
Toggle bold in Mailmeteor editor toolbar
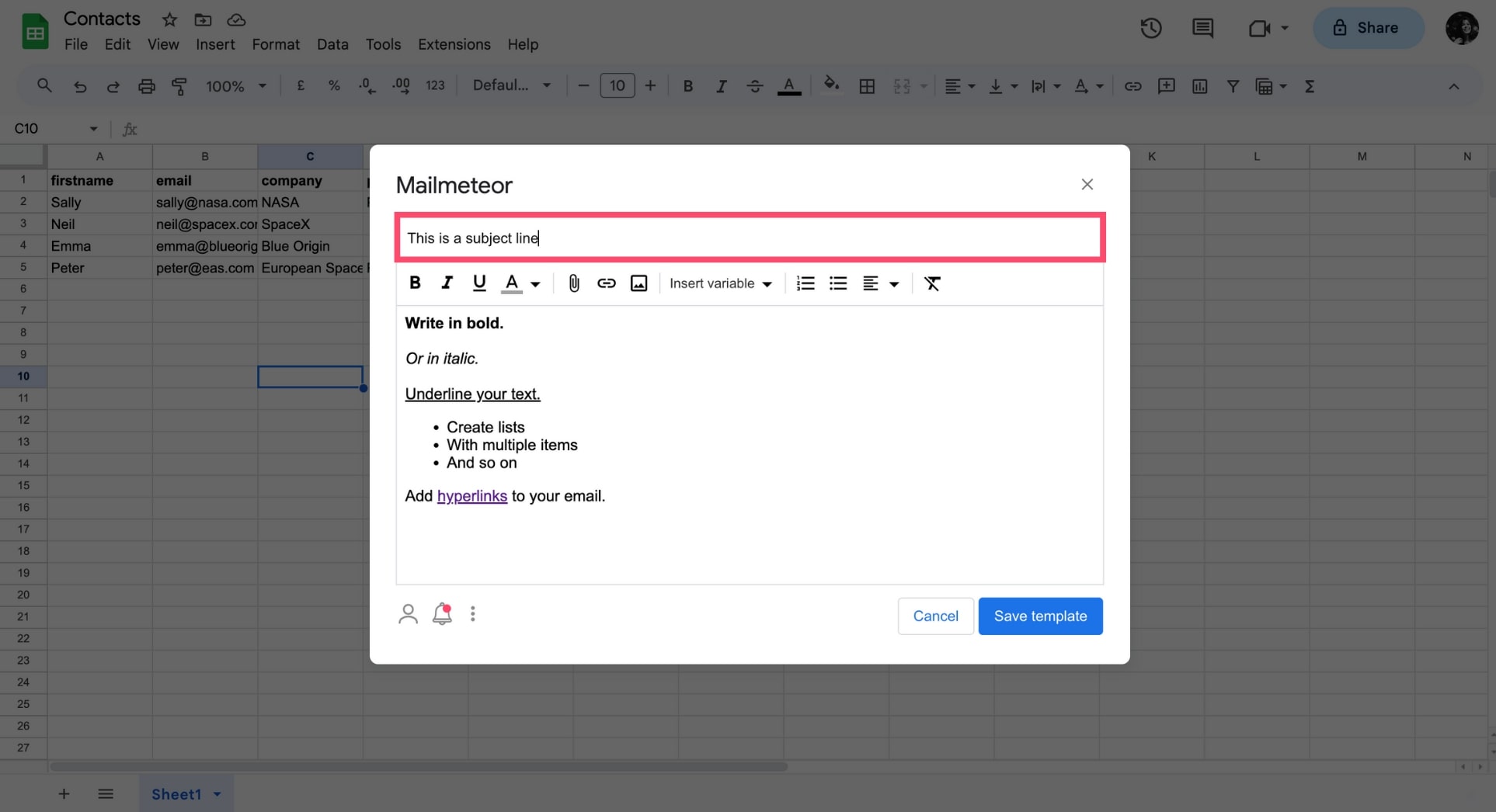(x=415, y=283)
